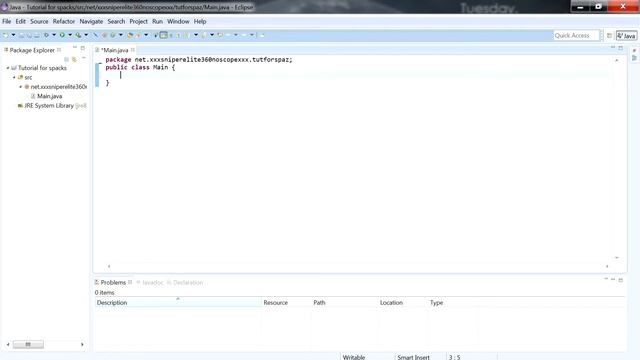
Task: Click the Run External Tools icon
Action: coord(78,35)
